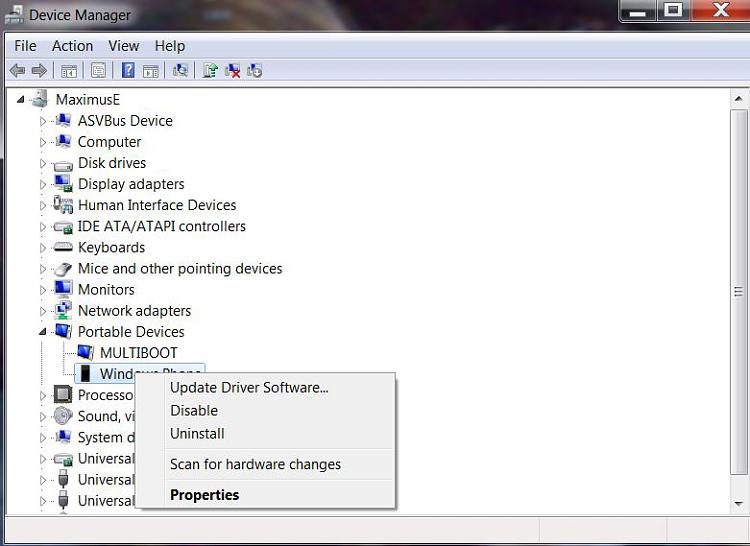This screenshot has height=546, width=750.
Task: Click the vertical scrollbar thumb
Action: (739, 292)
